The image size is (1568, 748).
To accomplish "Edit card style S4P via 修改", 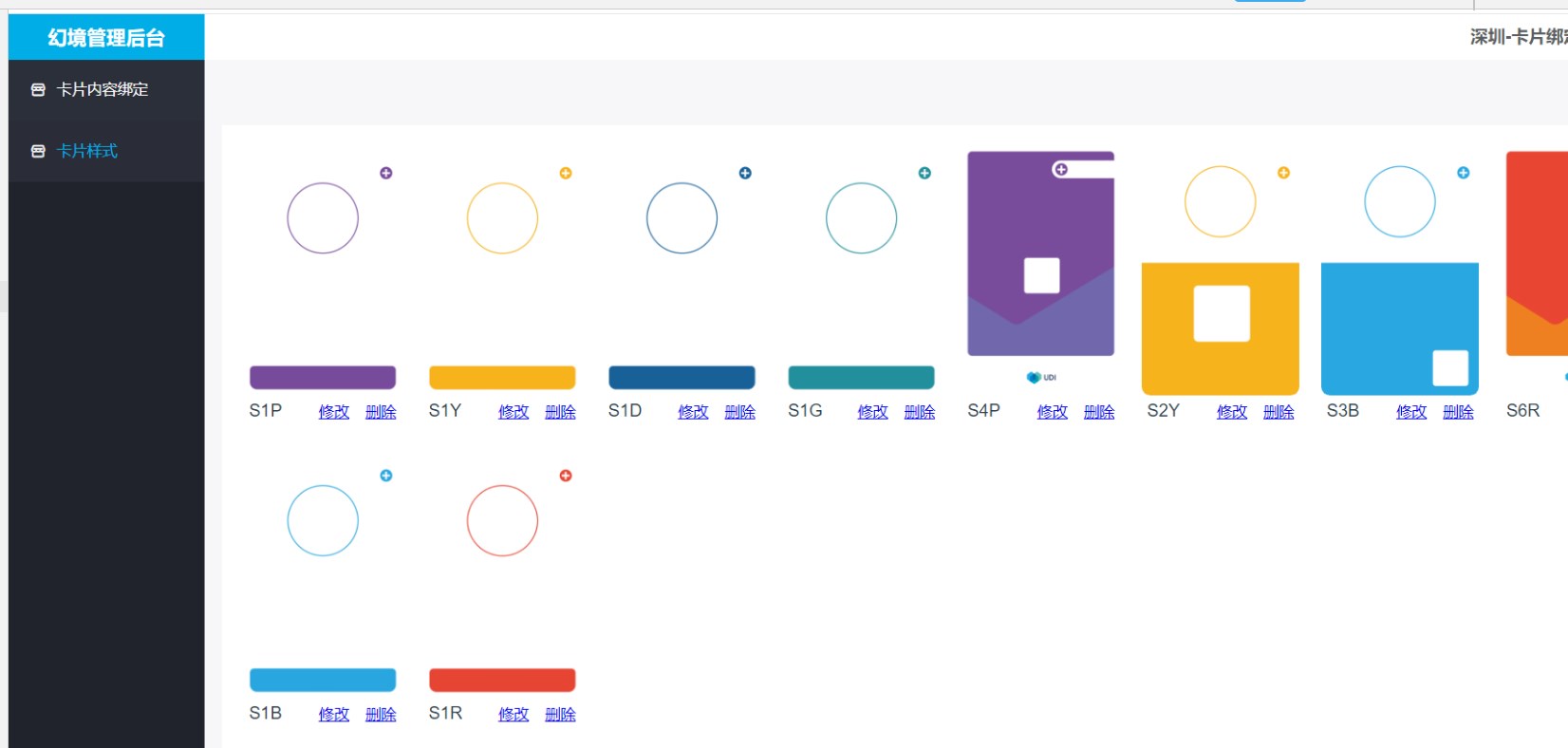I will 1053,411.
